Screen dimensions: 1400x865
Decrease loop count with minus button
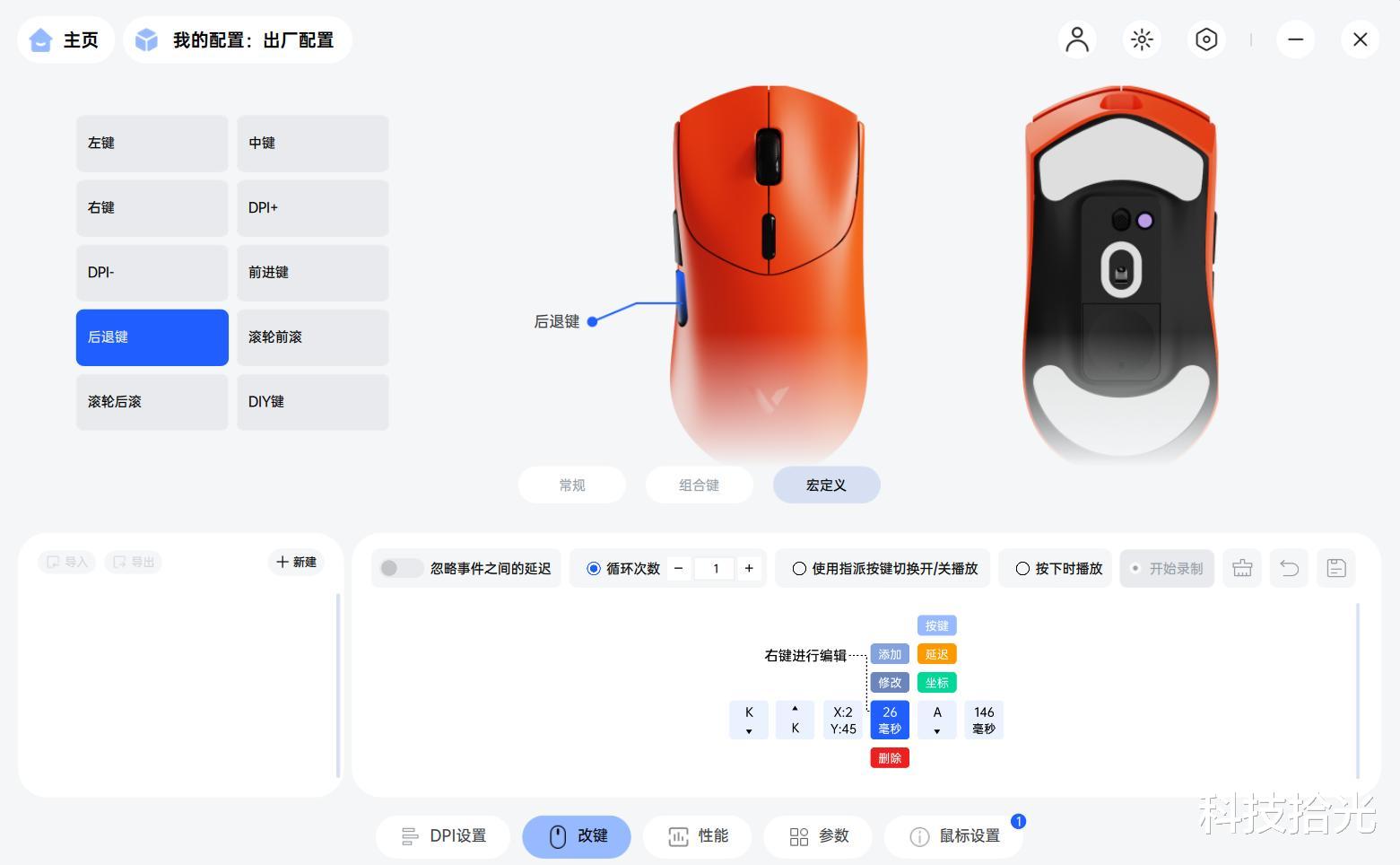click(679, 568)
